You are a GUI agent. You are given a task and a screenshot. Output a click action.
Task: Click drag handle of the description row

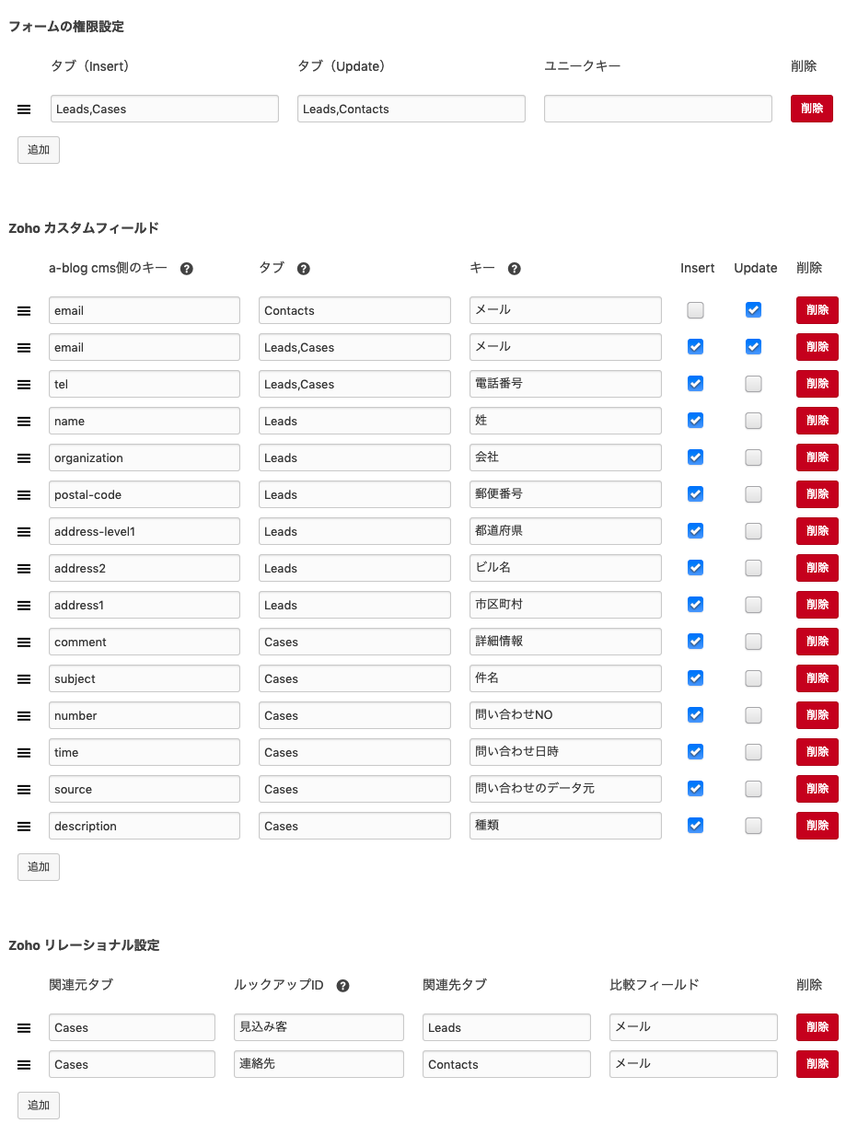pyautogui.click(x=24, y=826)
